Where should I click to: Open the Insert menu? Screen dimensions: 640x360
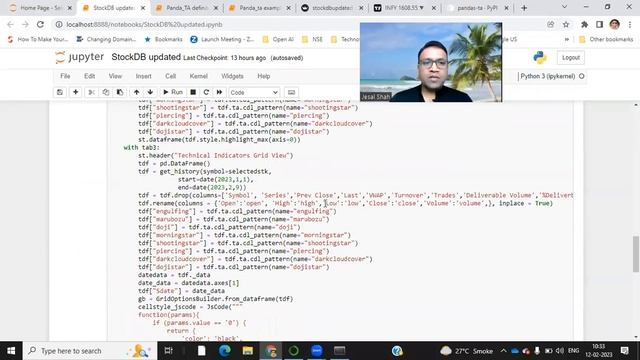143,76
